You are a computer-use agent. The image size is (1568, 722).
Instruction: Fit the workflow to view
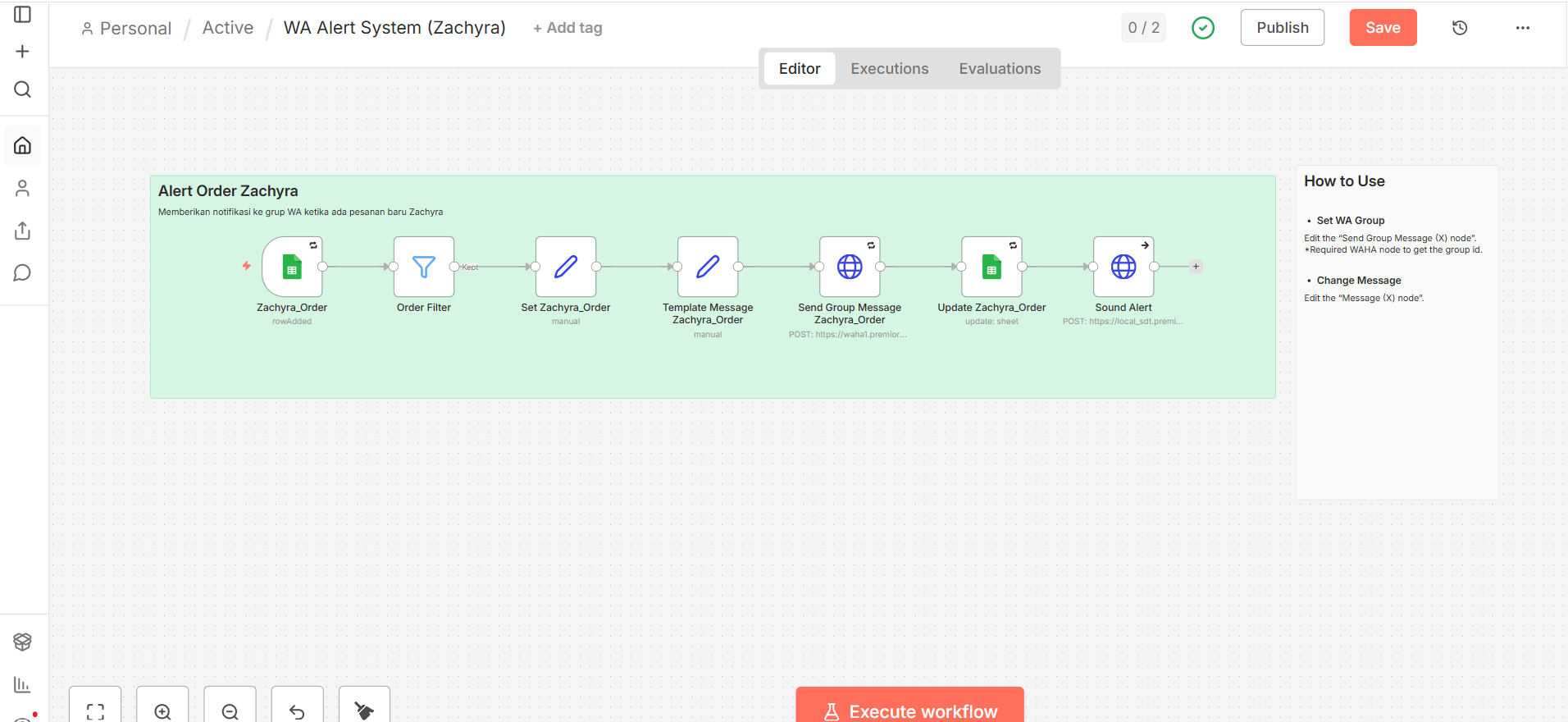coord(95,711)
